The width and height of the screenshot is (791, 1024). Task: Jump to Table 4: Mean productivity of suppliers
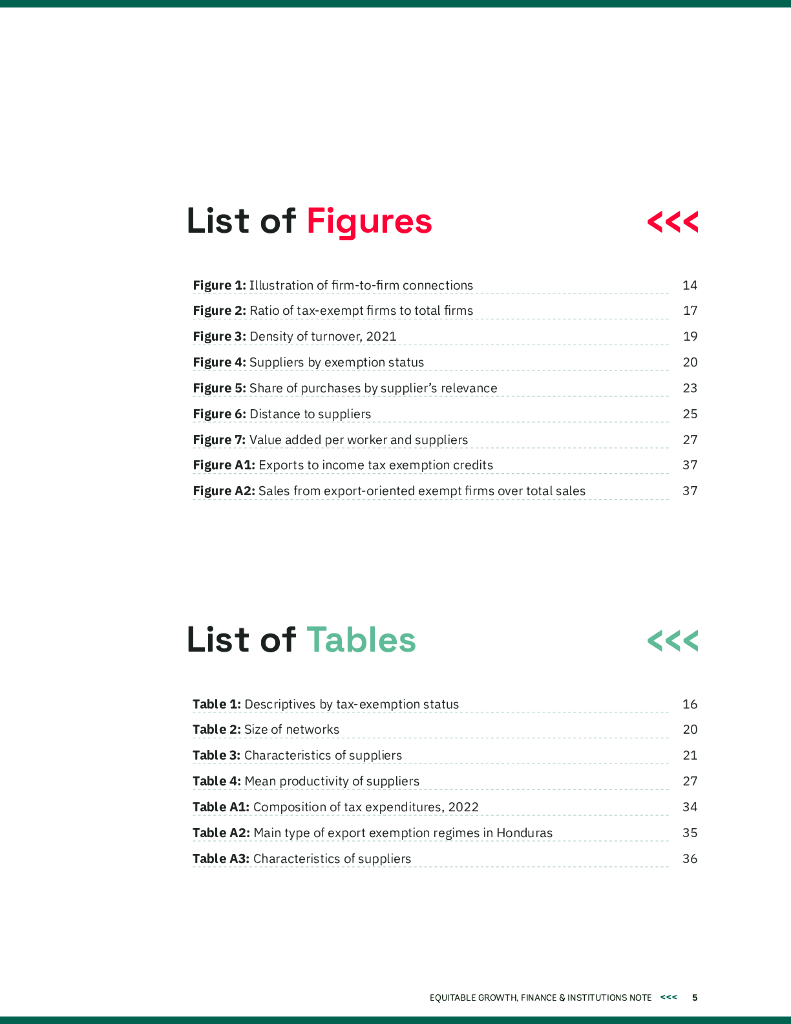click(306, 781)
